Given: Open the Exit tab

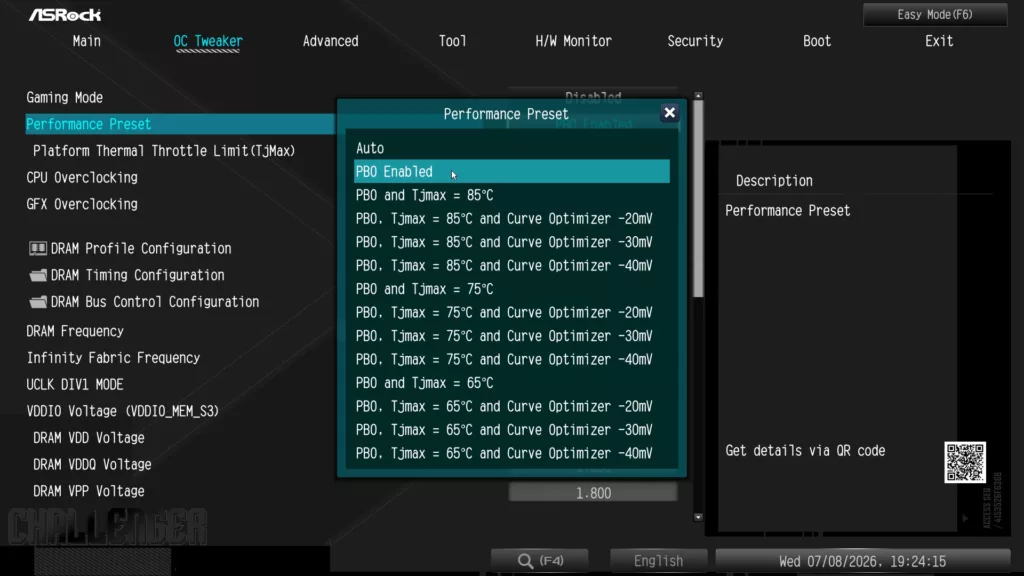Looking at the screenshot, I should click(x=939, y=41).
